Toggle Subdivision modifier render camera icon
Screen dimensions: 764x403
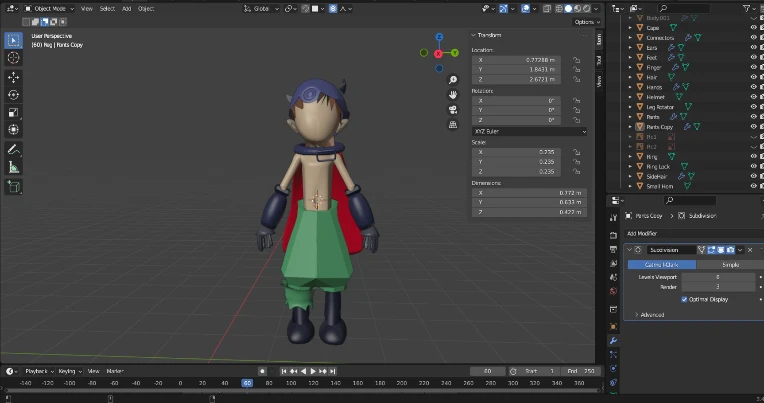(x=730, y=250)
